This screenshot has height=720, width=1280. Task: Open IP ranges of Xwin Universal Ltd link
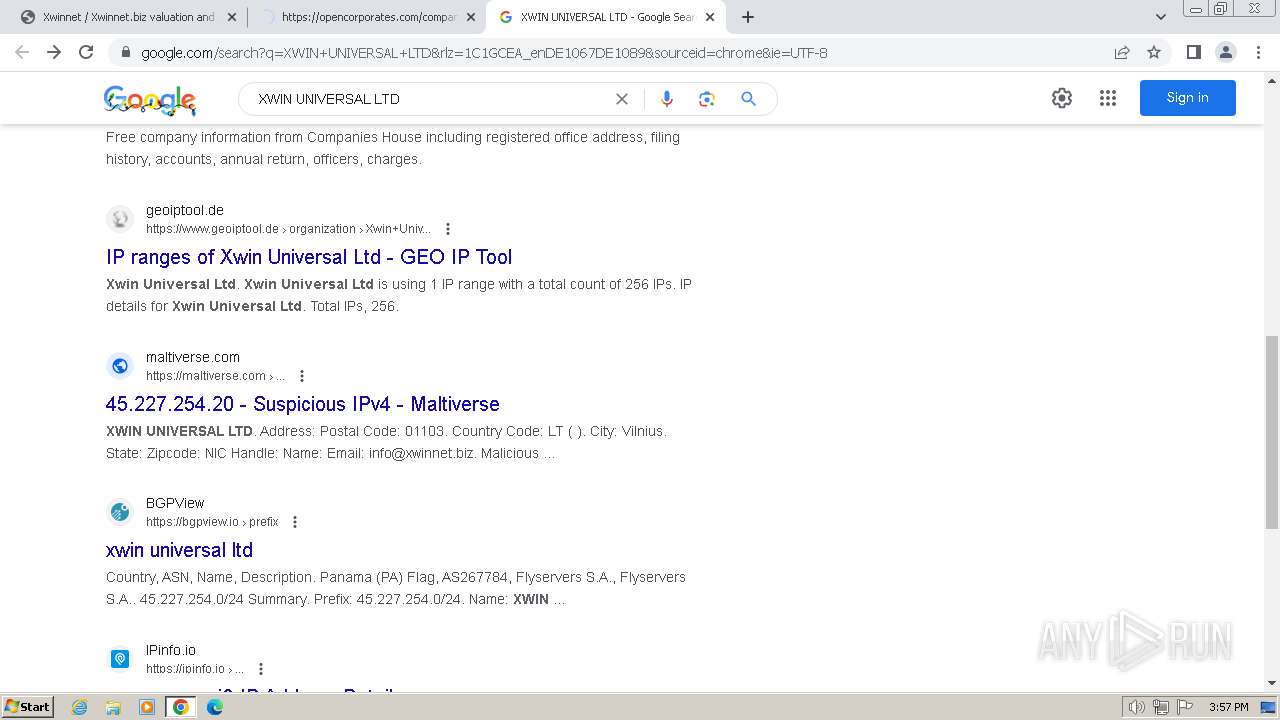coord(309,257)
